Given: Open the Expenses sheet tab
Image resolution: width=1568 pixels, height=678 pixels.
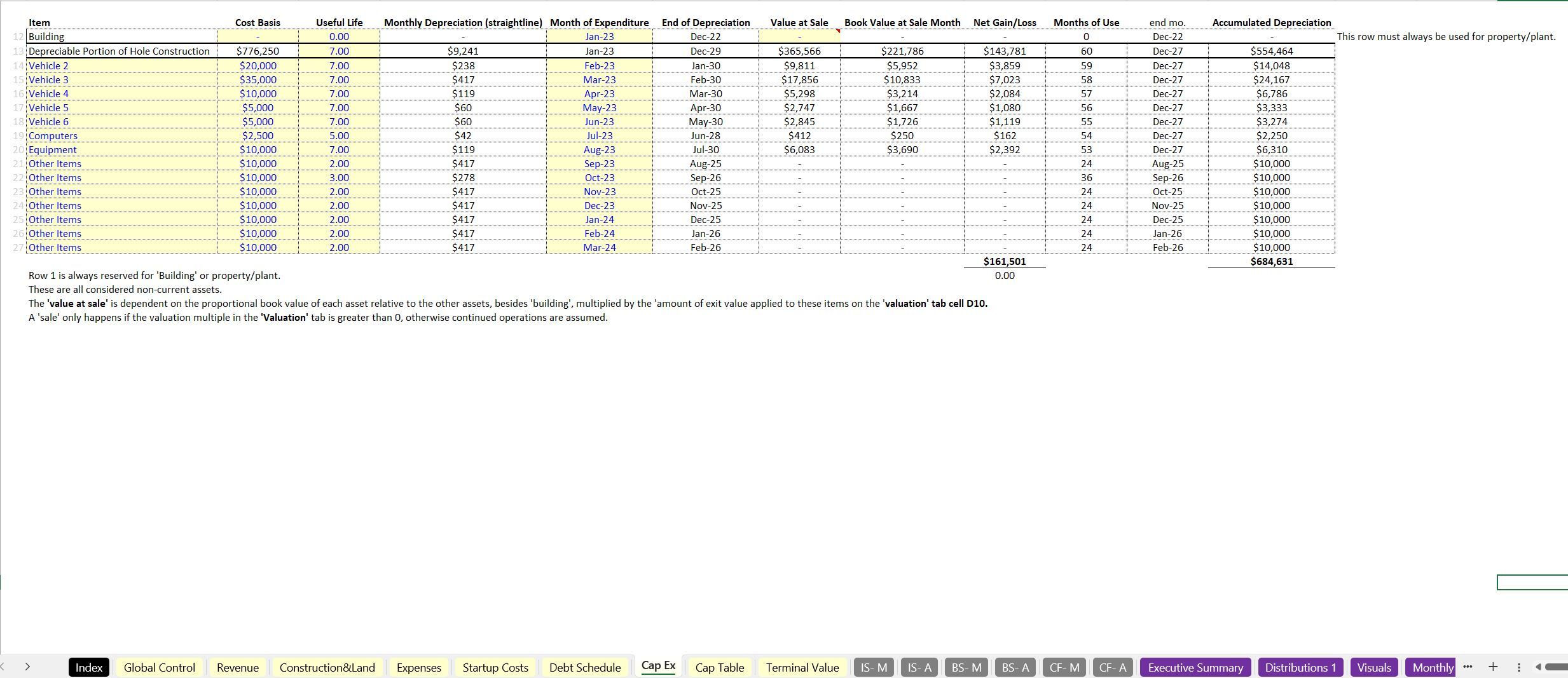Looking at the screenshot, I should coord(419,667).
